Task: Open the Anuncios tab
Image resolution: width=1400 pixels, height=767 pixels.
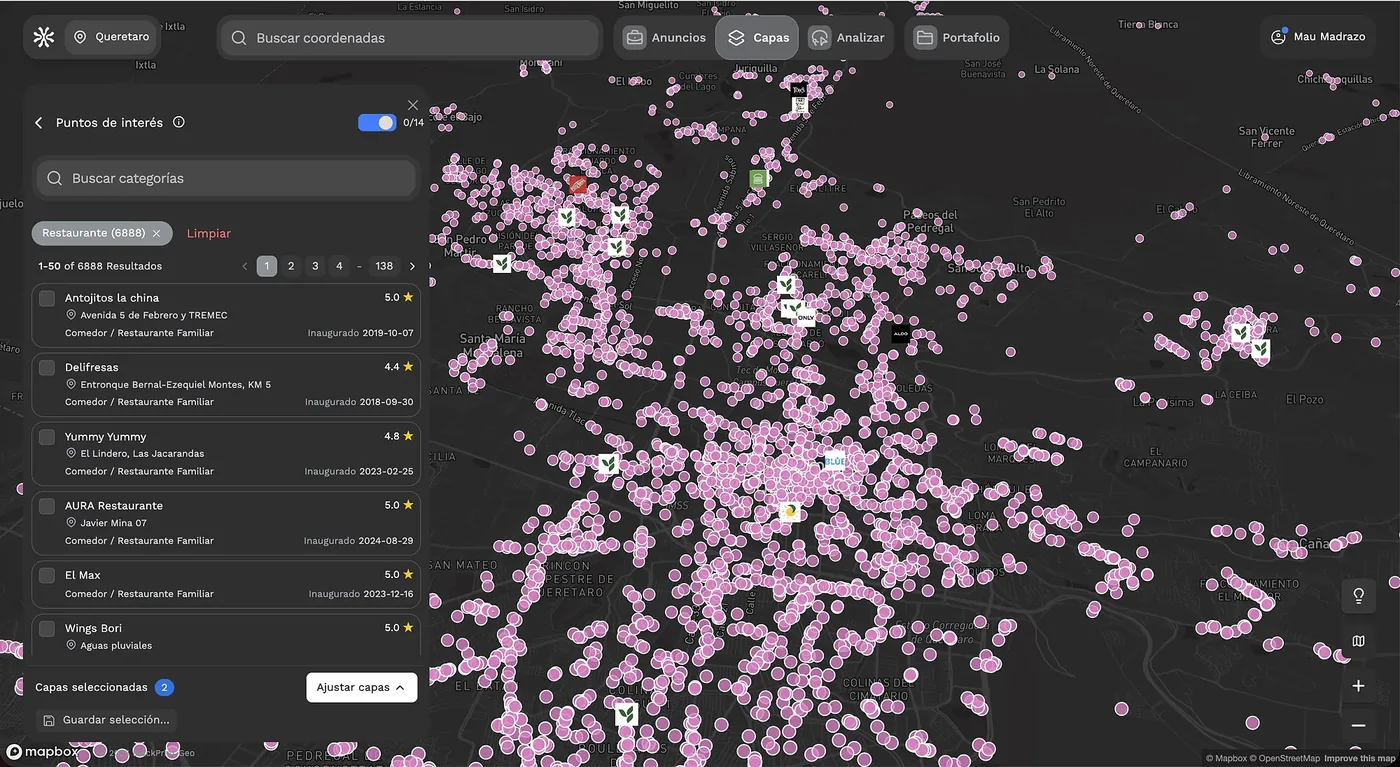Action: click(x=666, y=38)
